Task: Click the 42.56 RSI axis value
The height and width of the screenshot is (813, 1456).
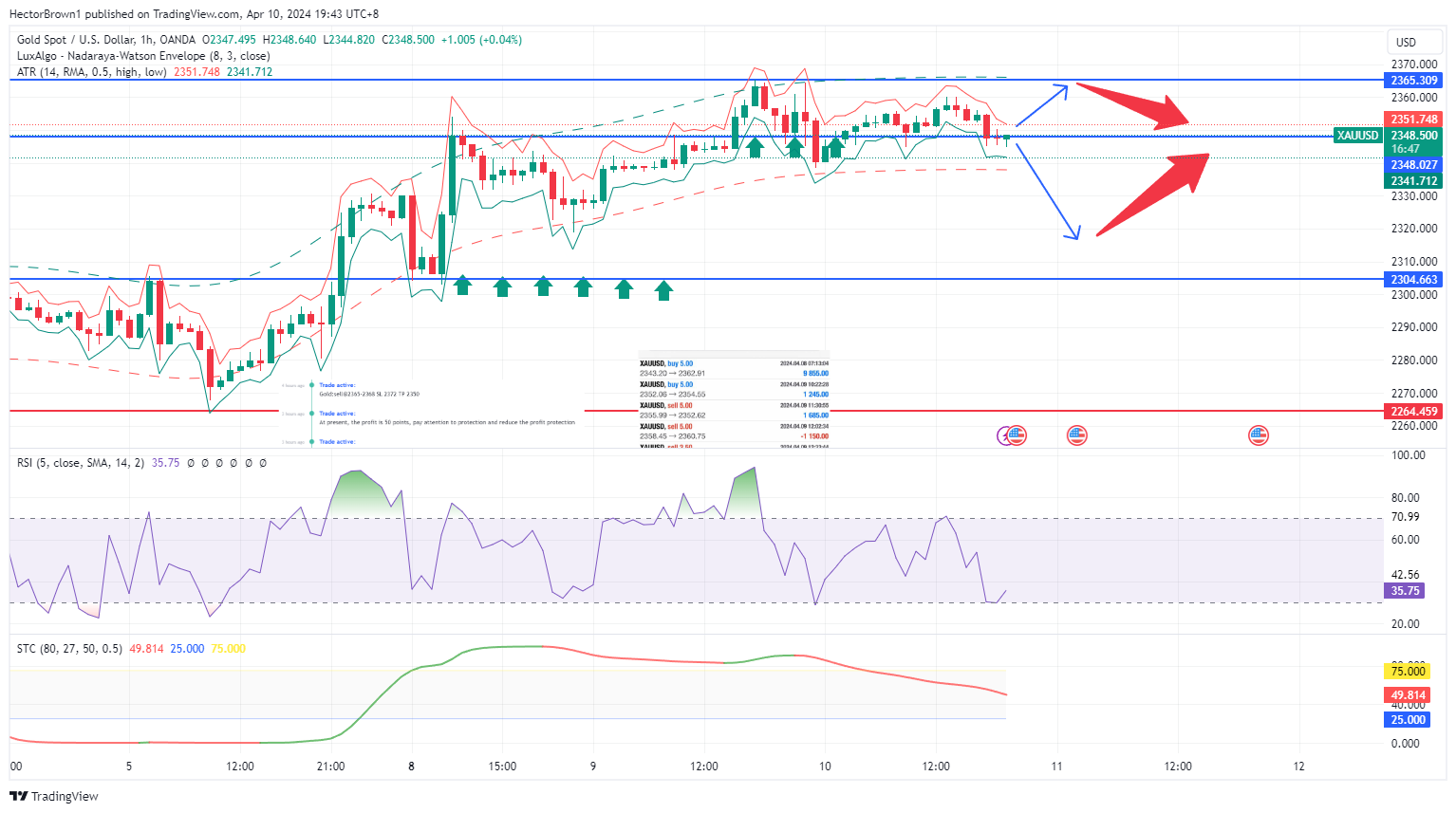Action: tap(1405, 575)
